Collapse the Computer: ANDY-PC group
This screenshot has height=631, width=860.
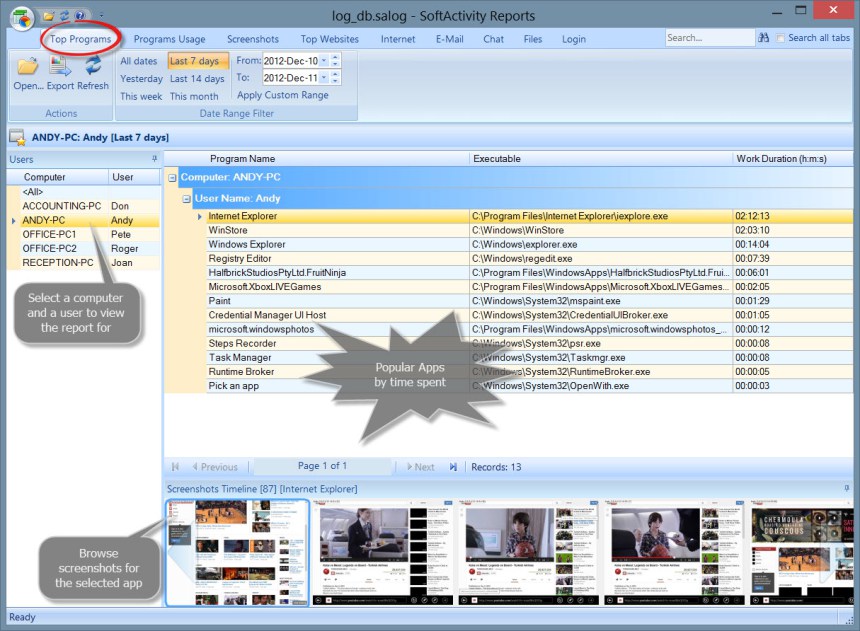tap(172, 178)
